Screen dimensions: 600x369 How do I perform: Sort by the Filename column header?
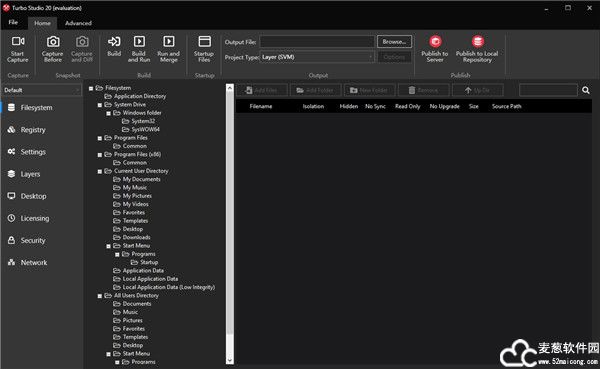click(x=261, y=106)
